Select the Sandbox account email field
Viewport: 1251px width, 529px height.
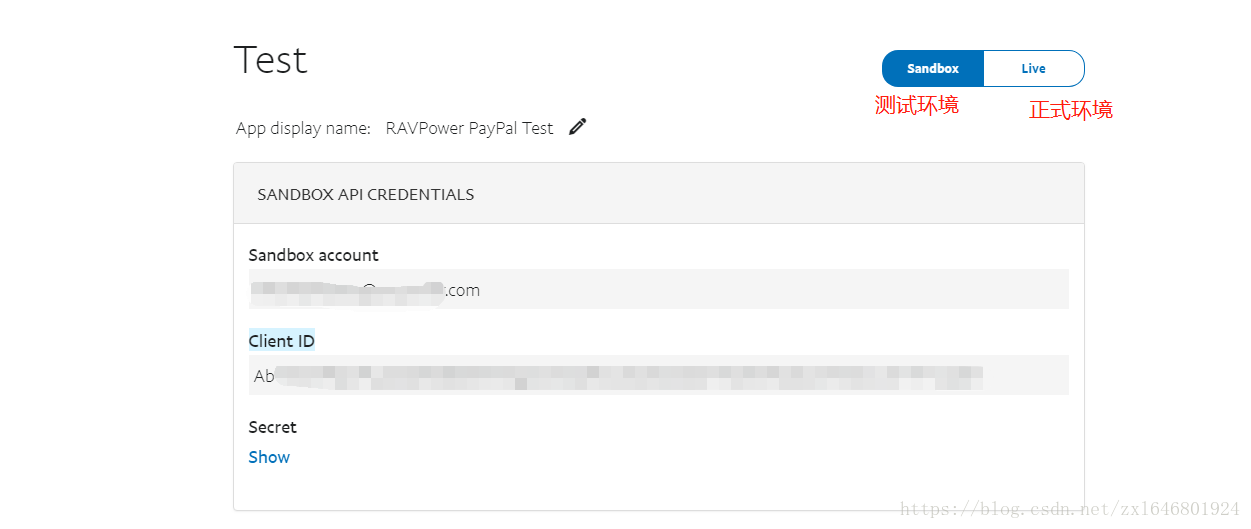[x=658, y=289]
